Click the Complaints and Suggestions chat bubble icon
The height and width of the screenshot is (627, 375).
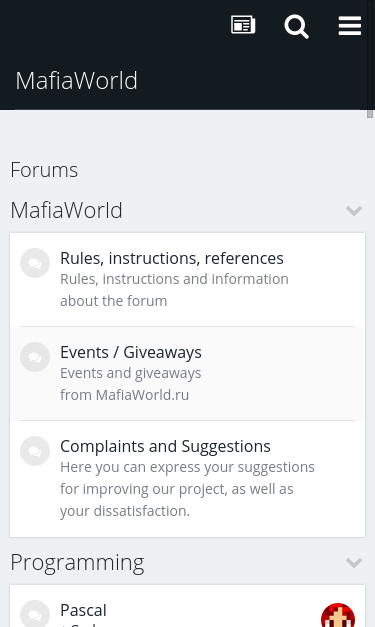coord(35,451)
